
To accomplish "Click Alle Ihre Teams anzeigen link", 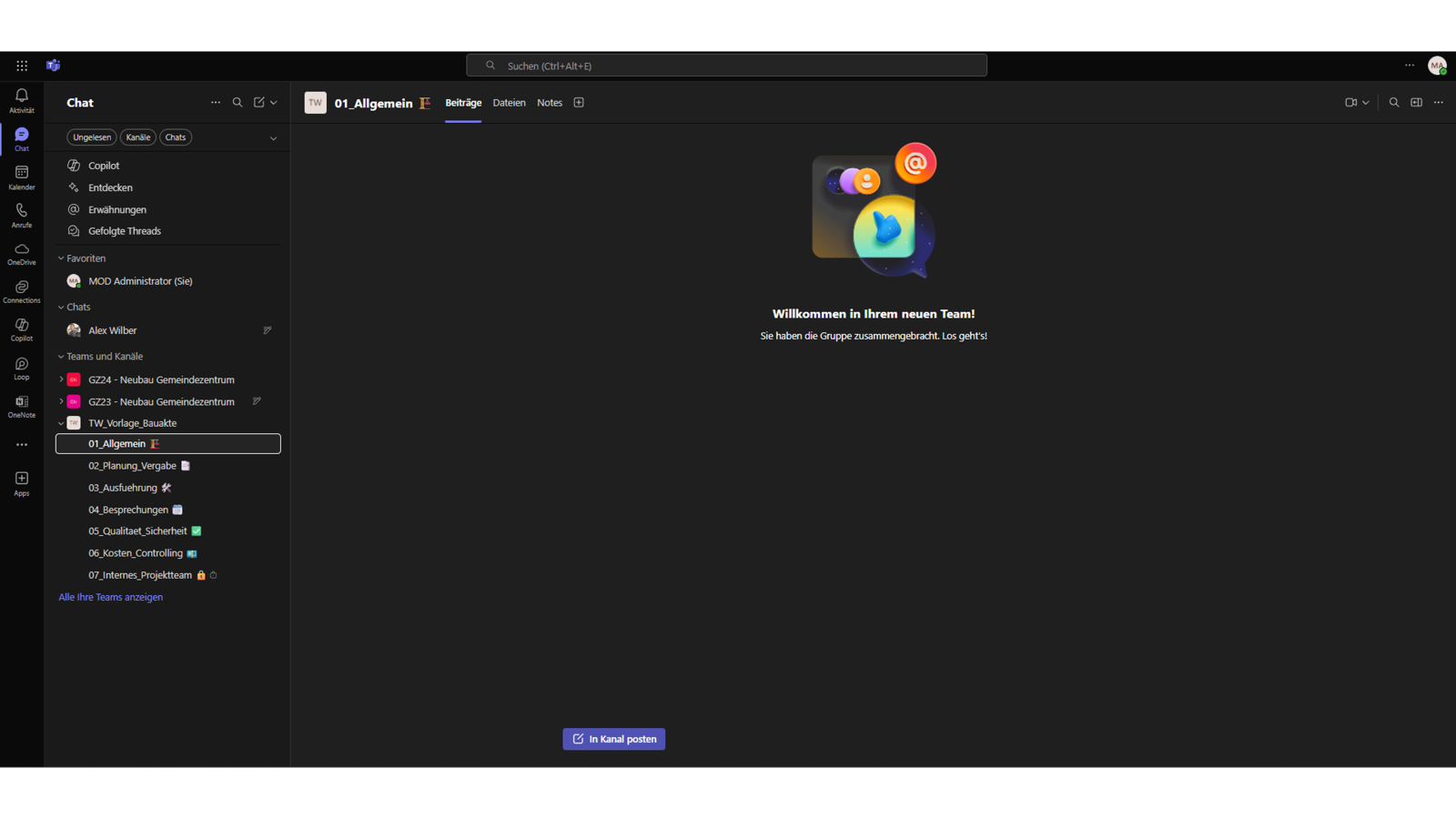I will 111,597.
